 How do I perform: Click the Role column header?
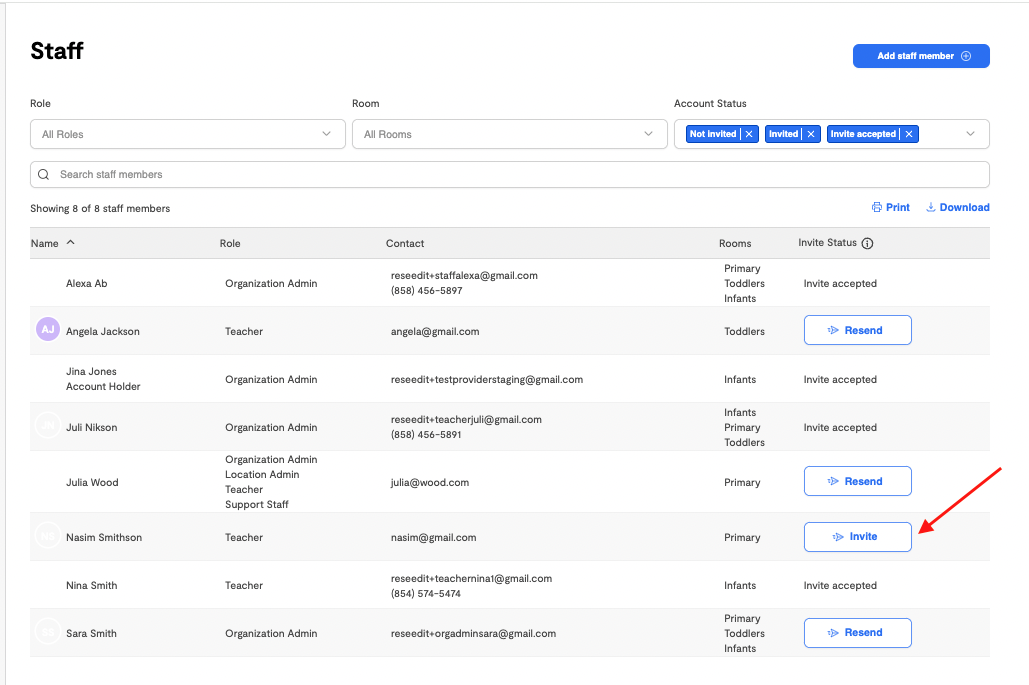[230, 243]
